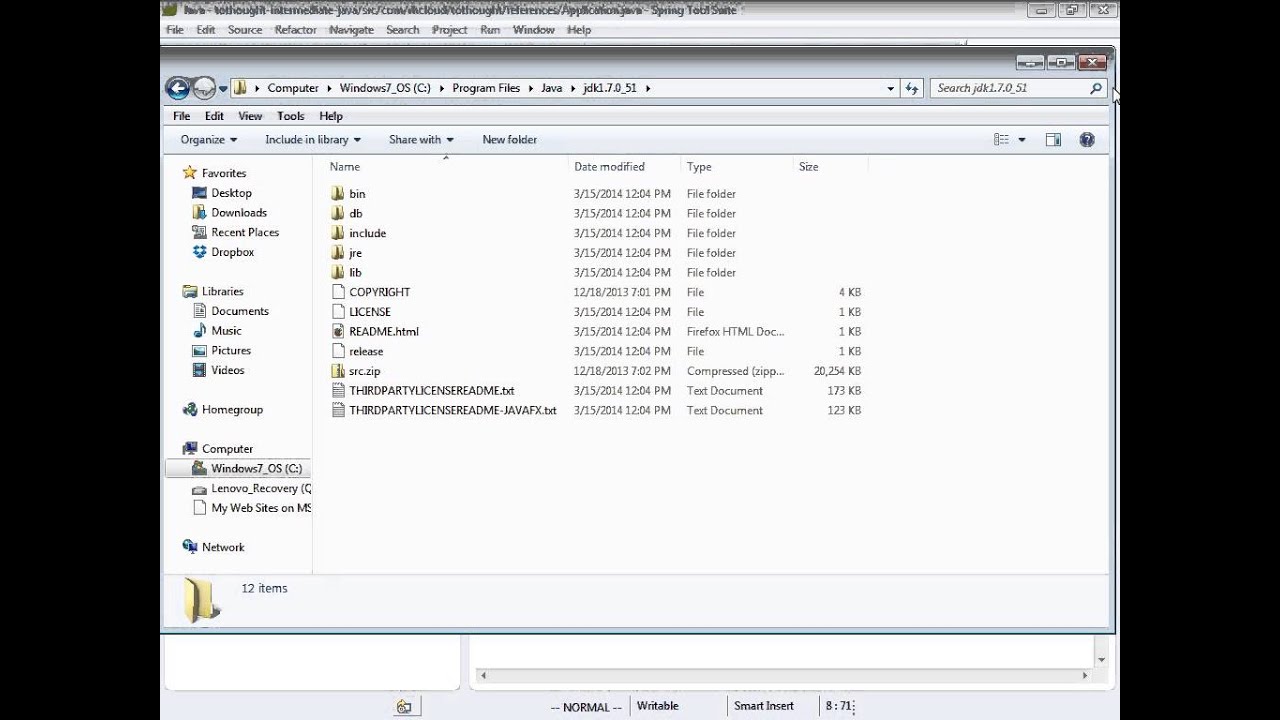Screen dimensions: 1280x720
Task: Click the Explorer Forward navigation arrow
Action: pyautogui.click(x=203, y=88)
